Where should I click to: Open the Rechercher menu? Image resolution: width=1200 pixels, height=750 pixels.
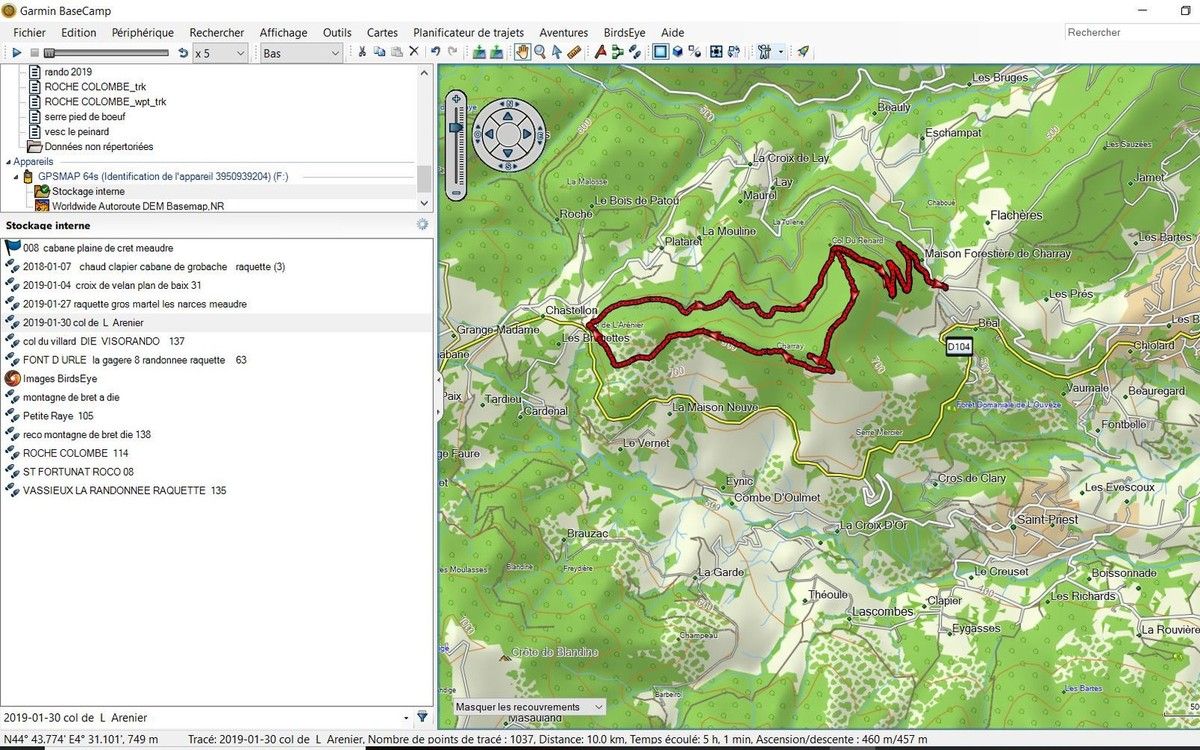click(x=217, y=32)
